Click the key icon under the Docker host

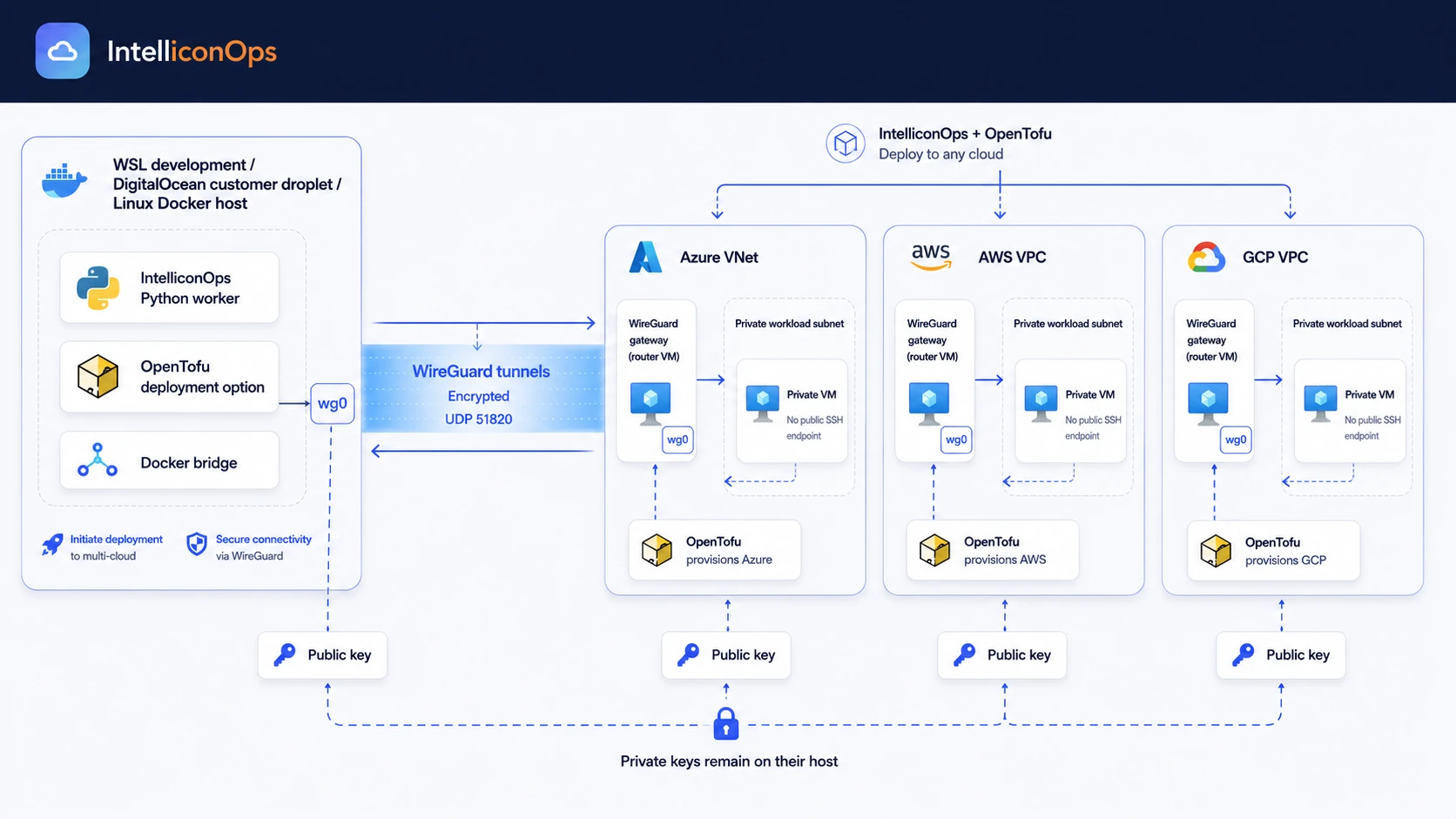(285, 655)
